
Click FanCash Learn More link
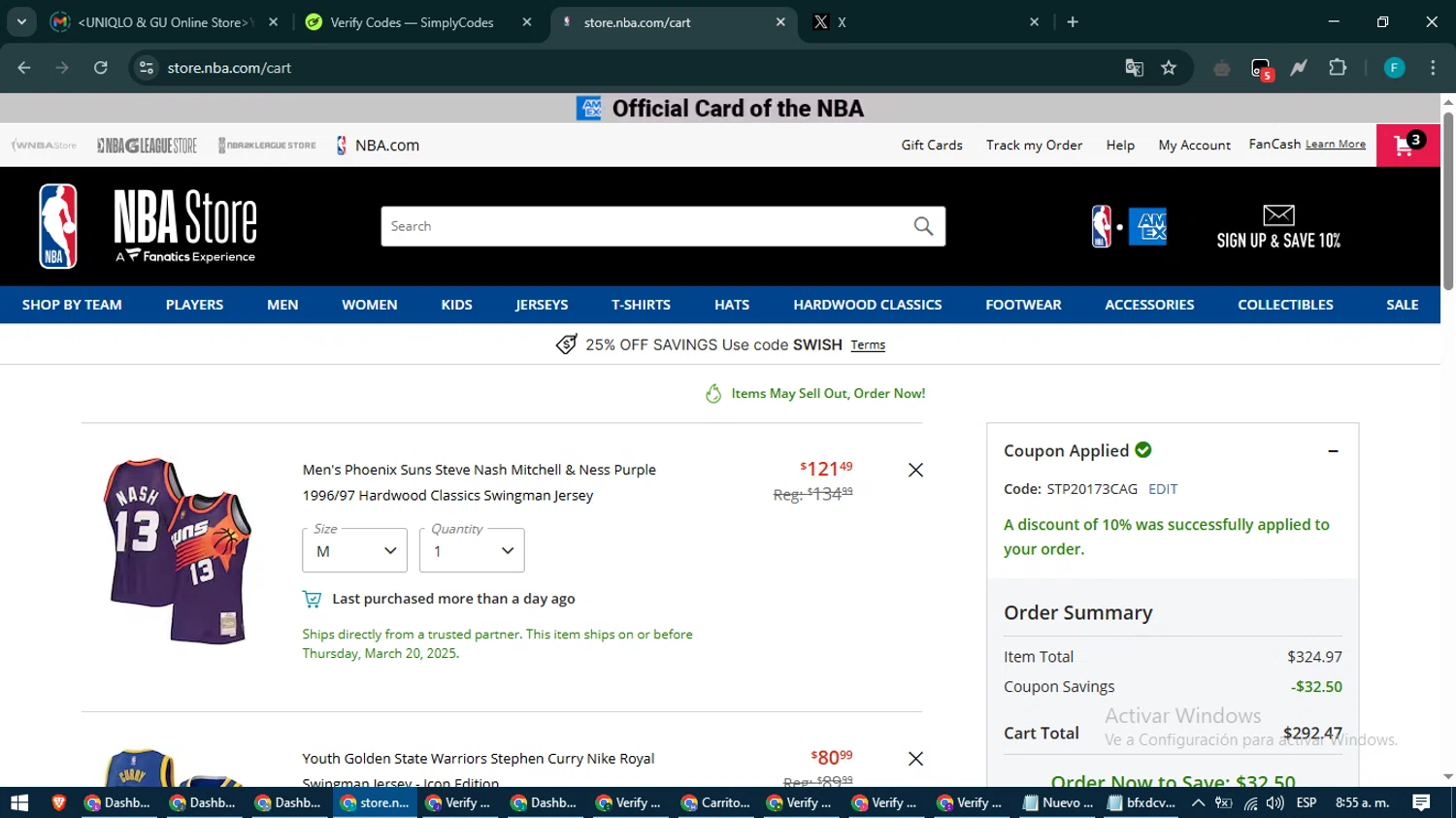(x=1336, y=145)
